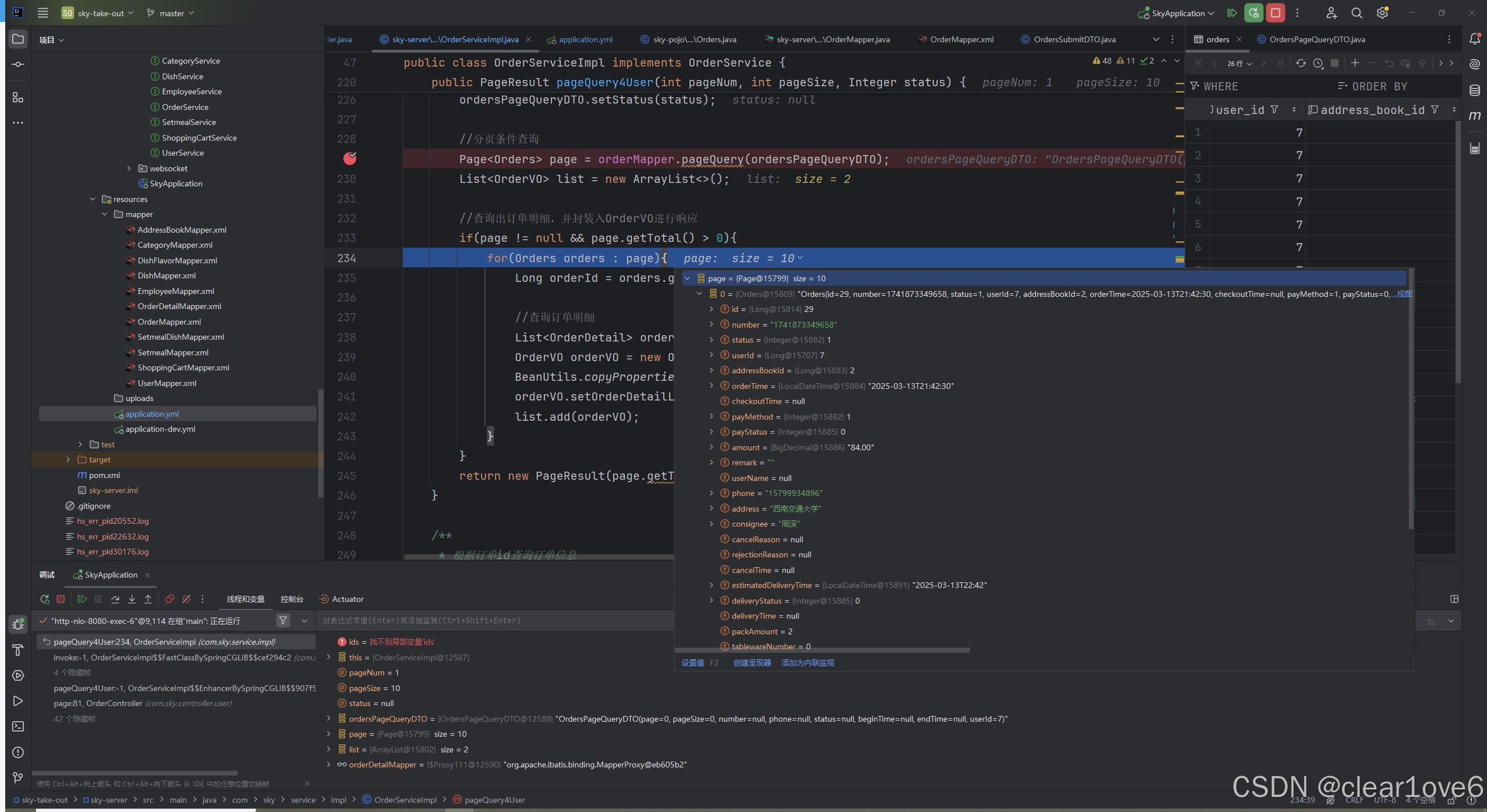Open the master branch dropdown
The image size is (1487, 812).
(171, 13)
